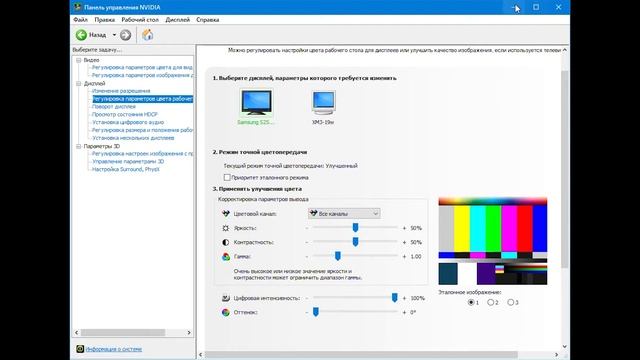Click minus sign on Цифровая интенсивность slider

click(x=307, y=298)
